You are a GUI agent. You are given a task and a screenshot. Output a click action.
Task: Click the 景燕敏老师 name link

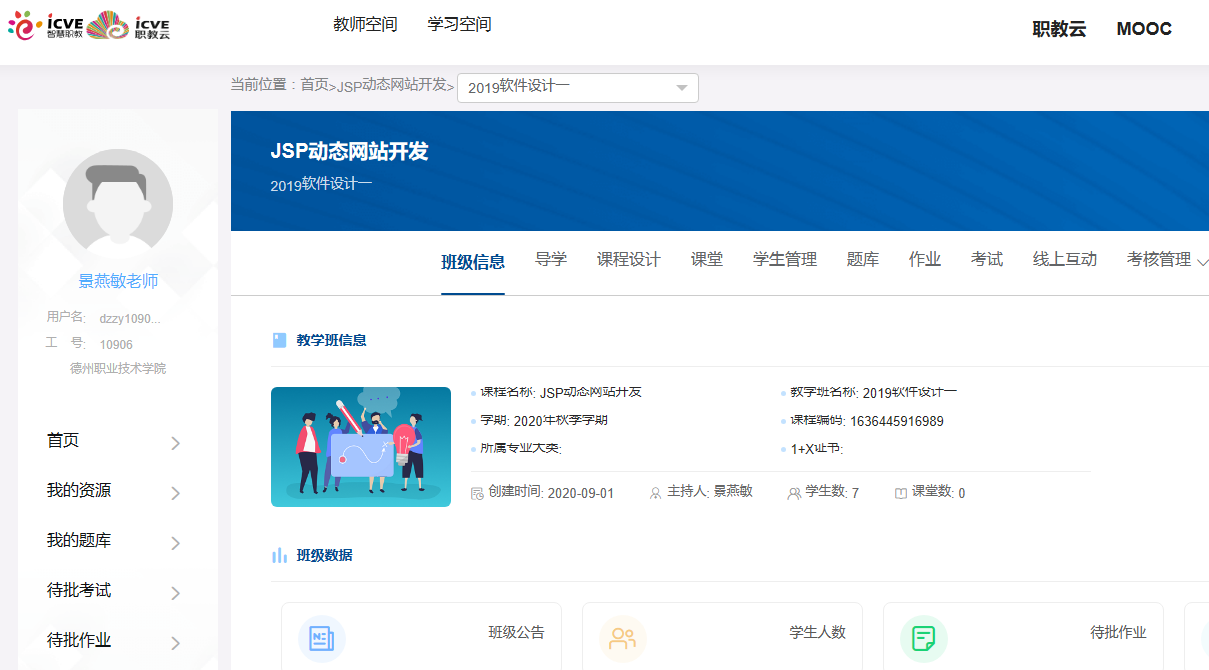coord(118,281)
